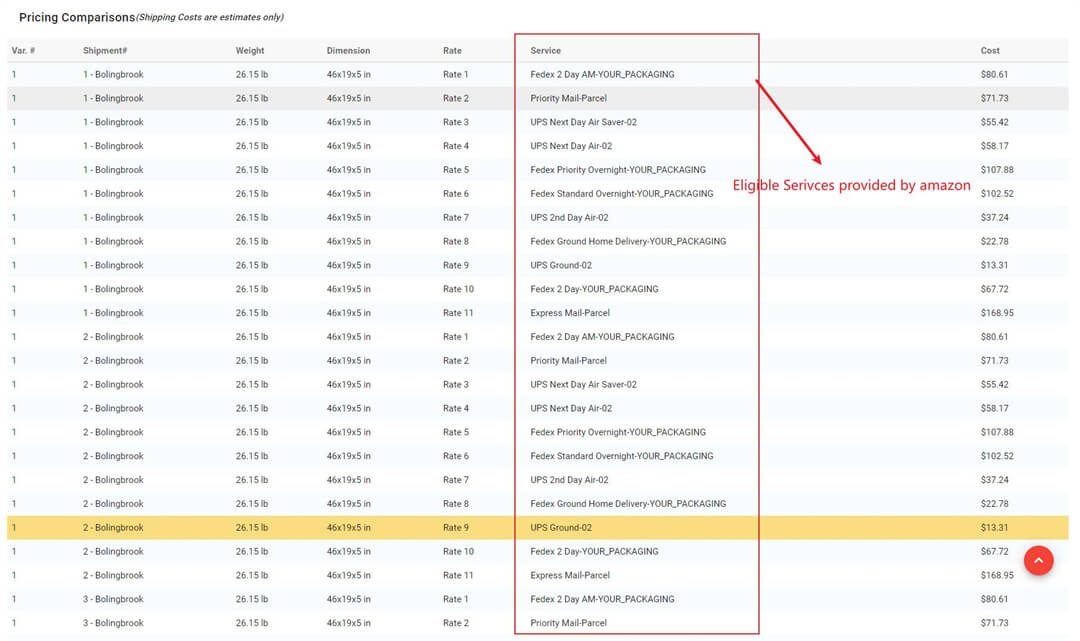Pick Fedex Priority Overnight service for shipment 1
This screenshot has height=641, width=1080.
618,170
